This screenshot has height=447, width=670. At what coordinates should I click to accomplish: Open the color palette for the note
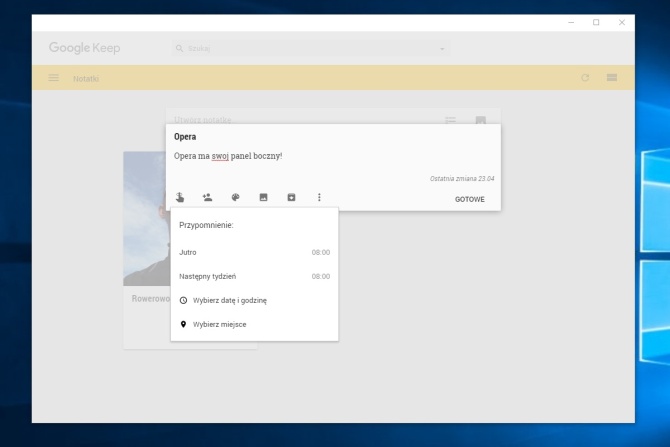236,198
